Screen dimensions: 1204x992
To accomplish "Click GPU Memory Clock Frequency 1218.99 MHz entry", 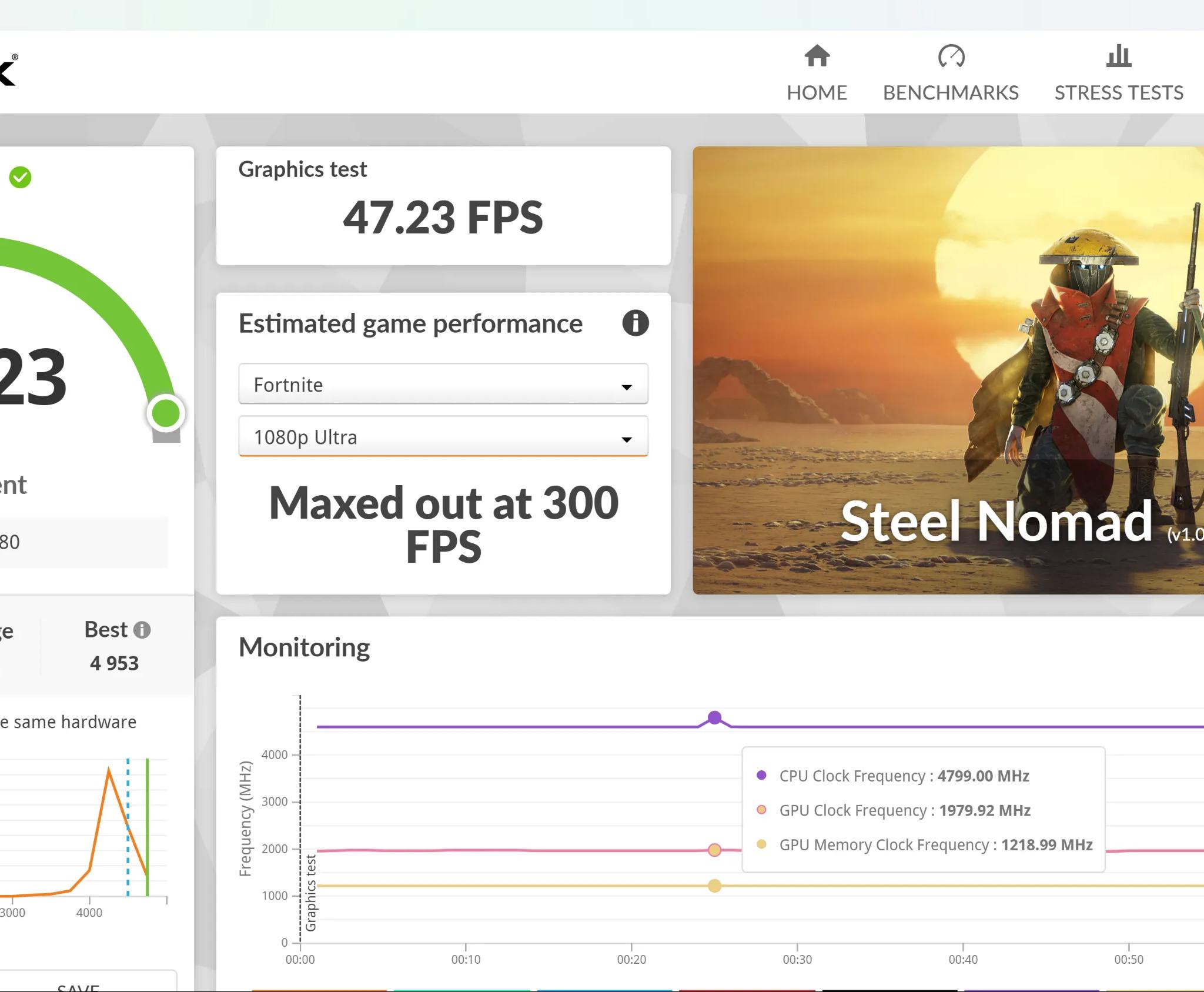I will (924, 845).
